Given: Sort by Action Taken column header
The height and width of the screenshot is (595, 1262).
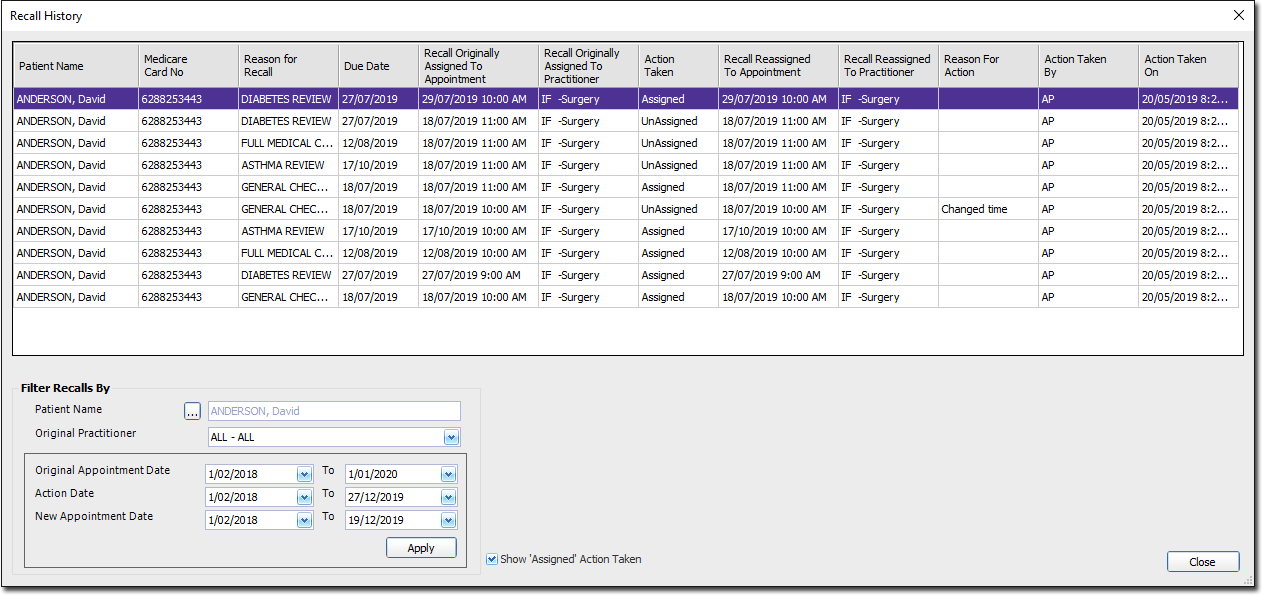Looking at the screenshot, I should [678, 66].
